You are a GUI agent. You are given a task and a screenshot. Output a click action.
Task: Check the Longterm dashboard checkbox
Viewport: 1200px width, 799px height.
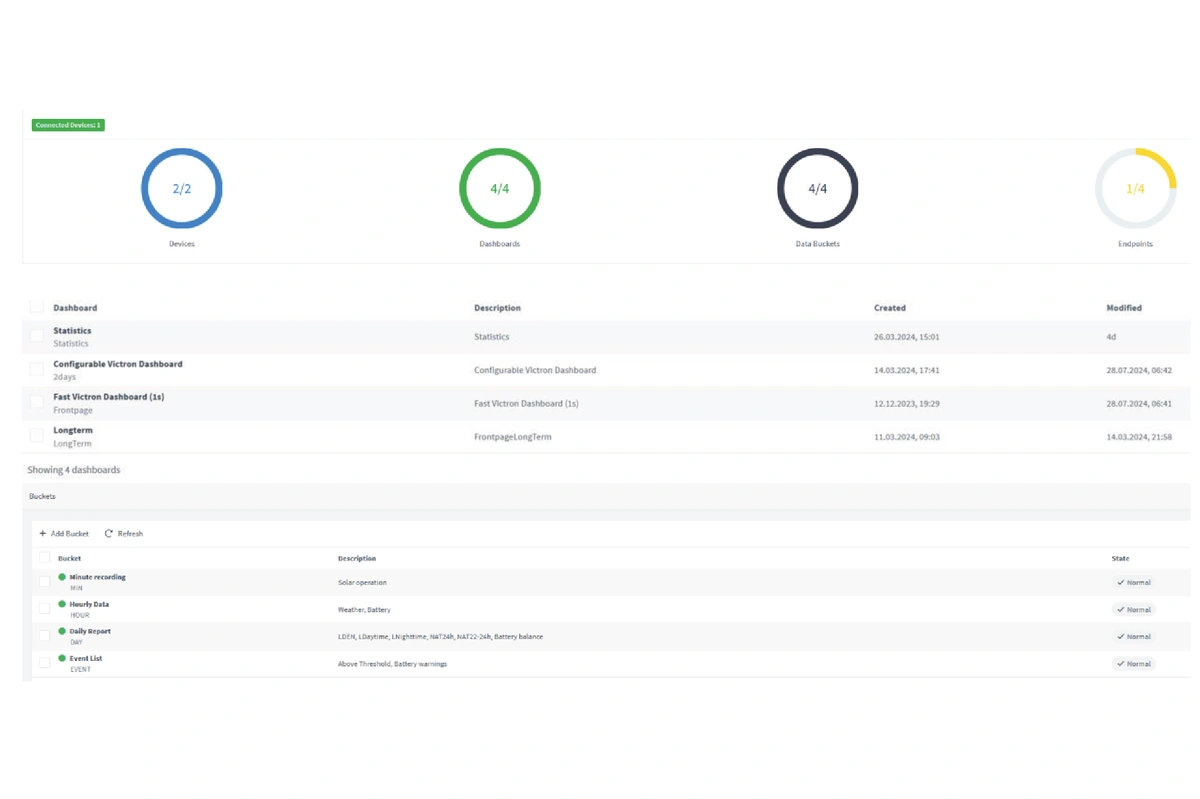(x=37, y=436)
